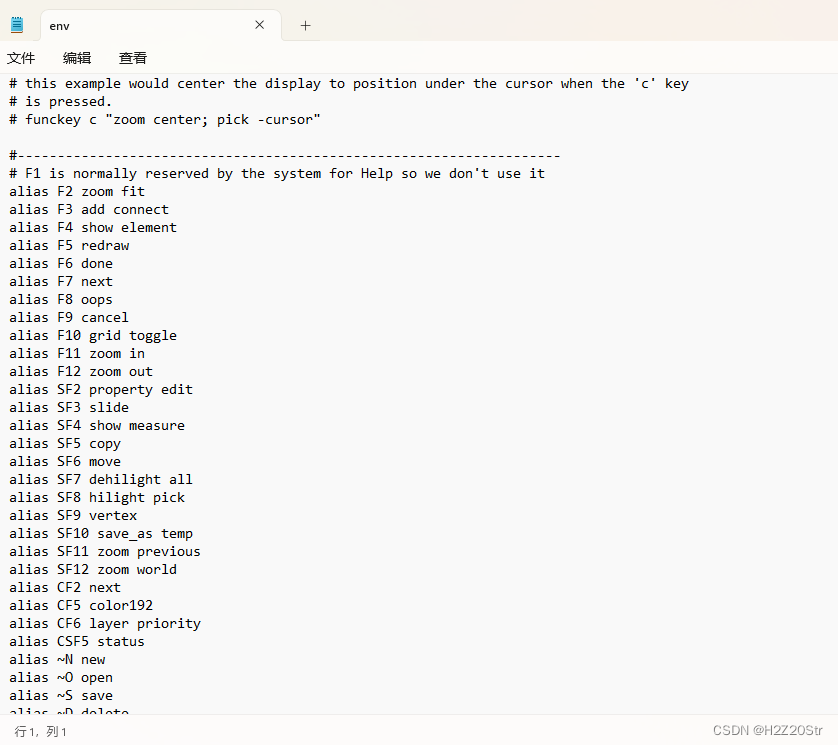This screenshot has height=745, width=838.
Task: Click the funckey c "zoom center" comment line
Action: pyautogui.click(x=165, y=119)
